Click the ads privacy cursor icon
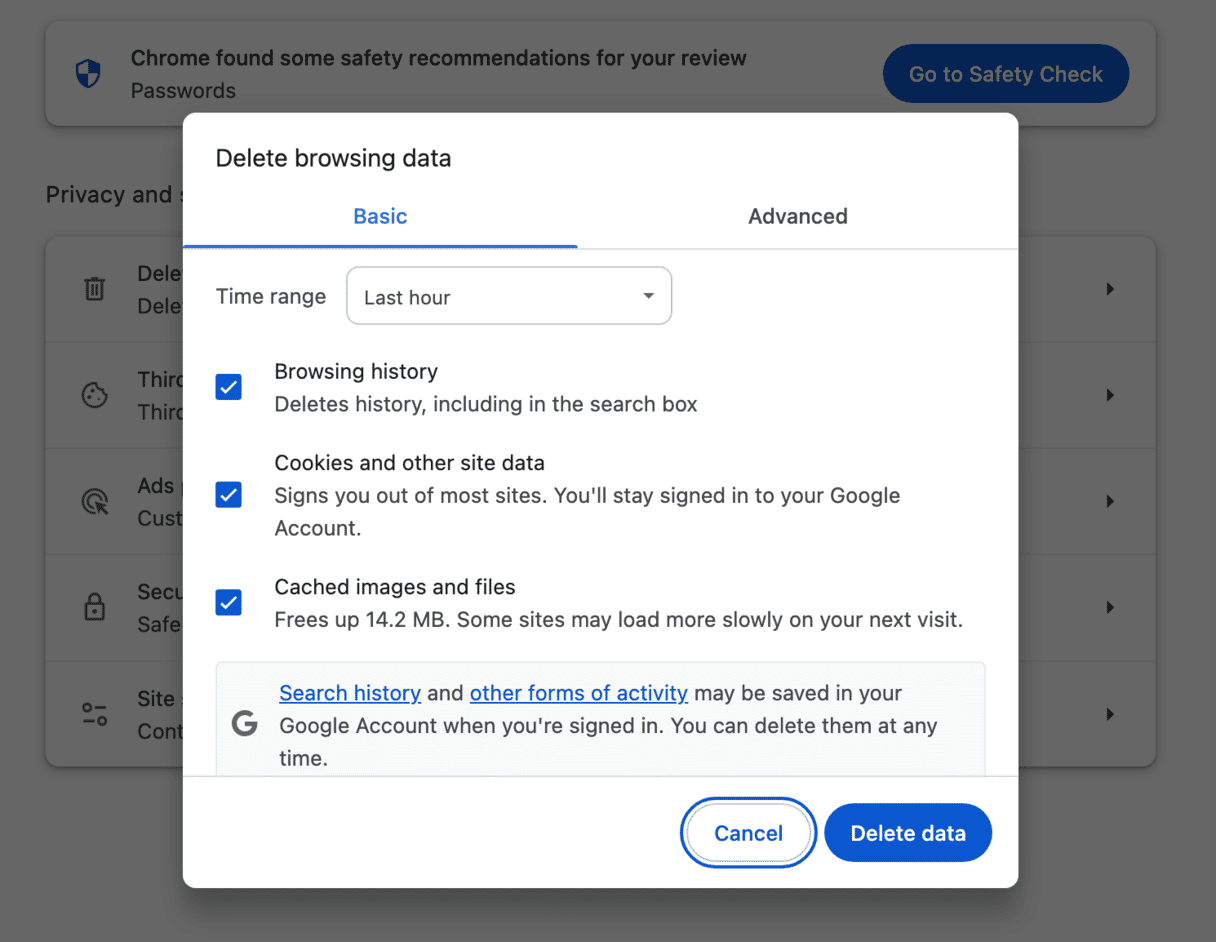 [x=94, y=501]
